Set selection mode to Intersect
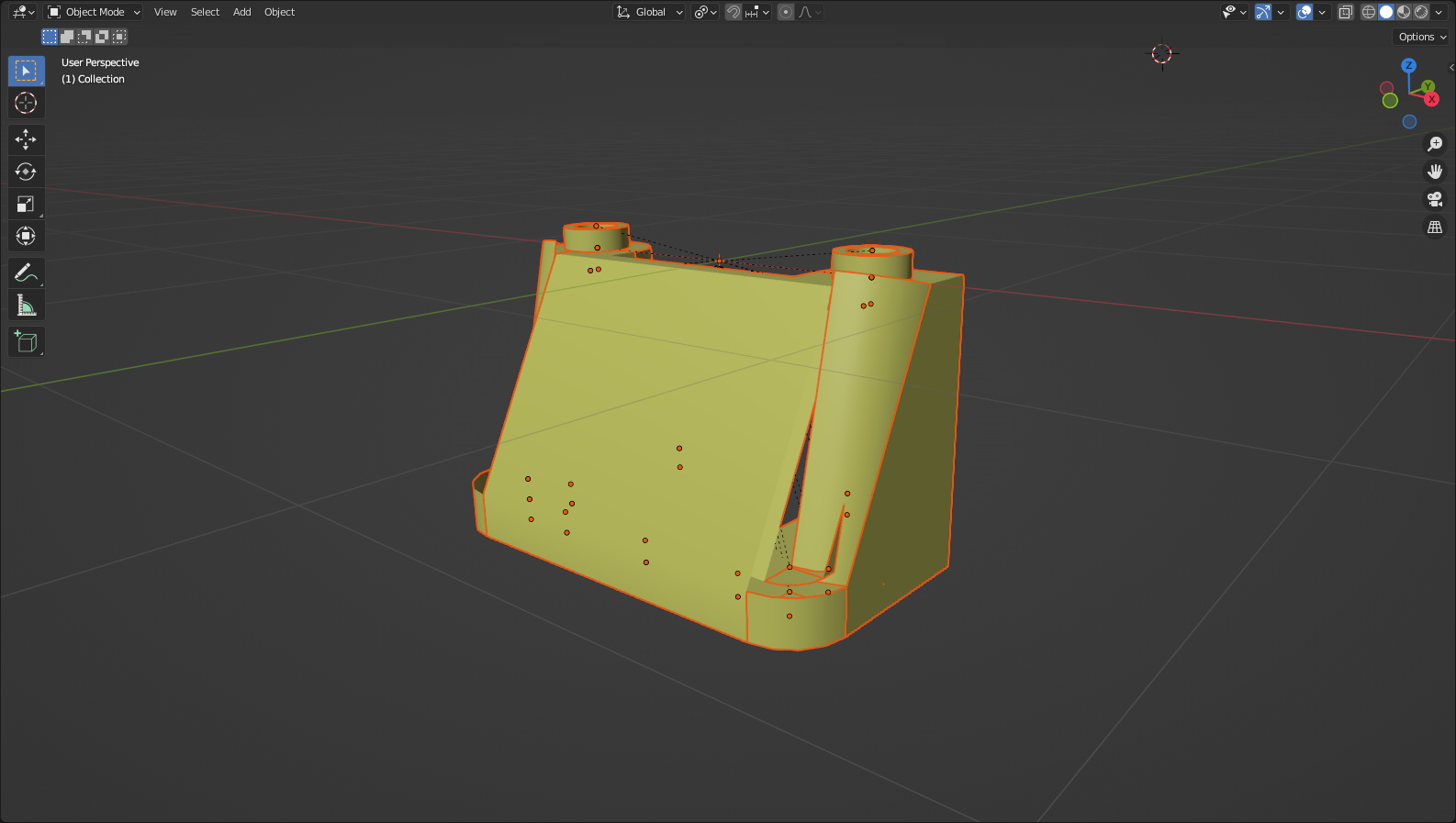The width and height of the screenshot is (1456, 823). point(119,37)
